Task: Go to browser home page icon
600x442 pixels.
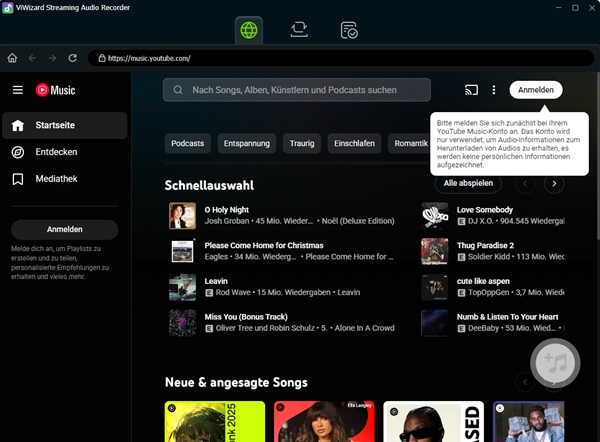Action: tap(12, 58)
